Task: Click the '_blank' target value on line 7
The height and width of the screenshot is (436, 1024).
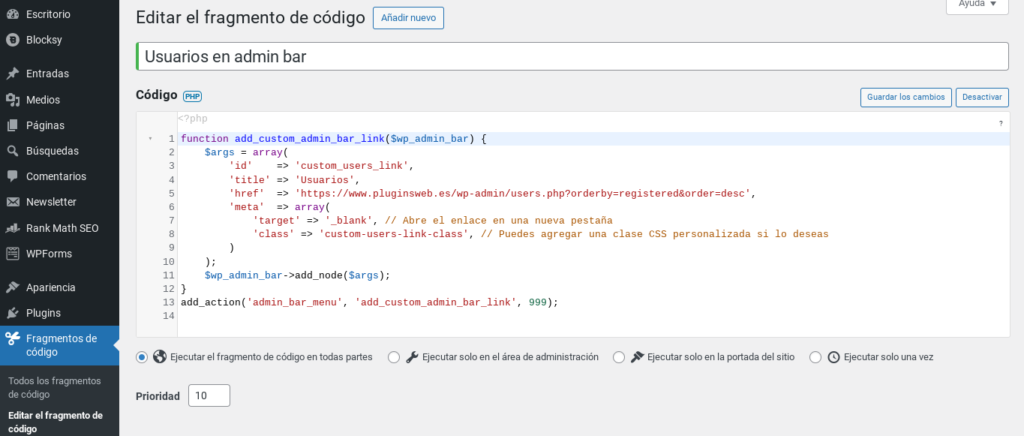Action: 348,221
